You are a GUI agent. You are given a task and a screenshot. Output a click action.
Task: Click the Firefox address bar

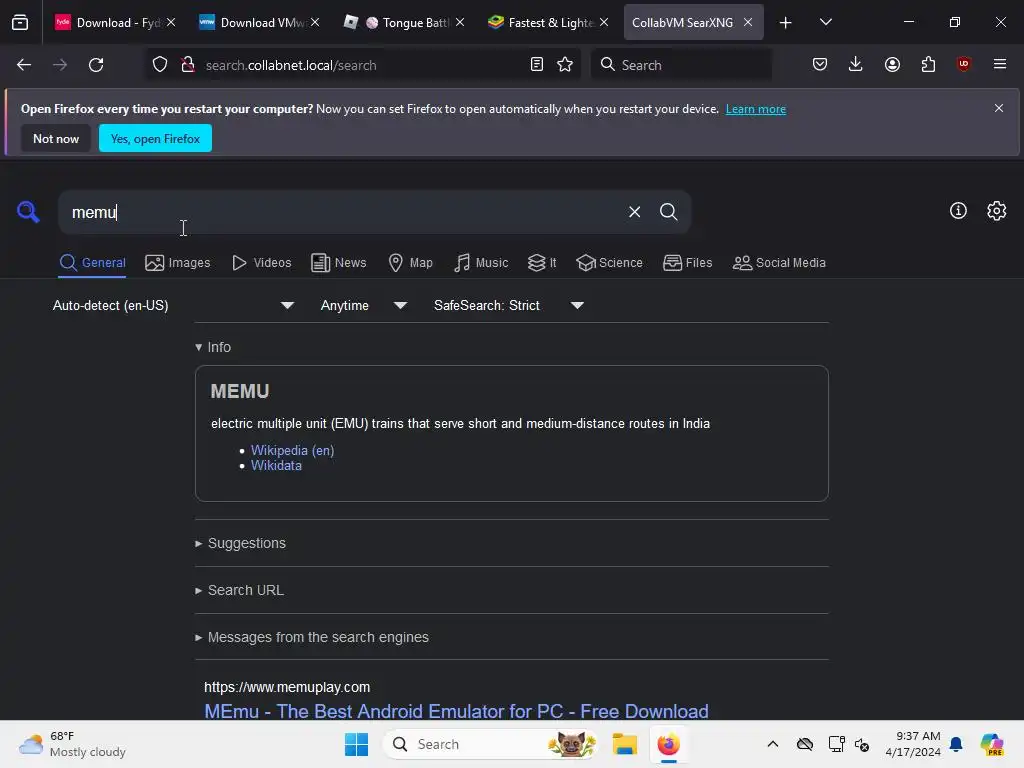(362, 65)
